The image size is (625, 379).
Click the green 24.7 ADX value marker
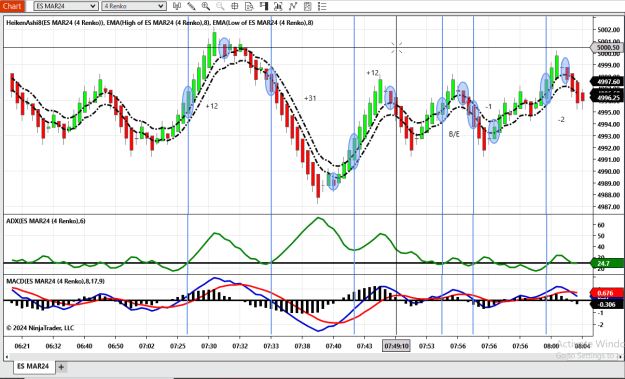coord(606,263)
